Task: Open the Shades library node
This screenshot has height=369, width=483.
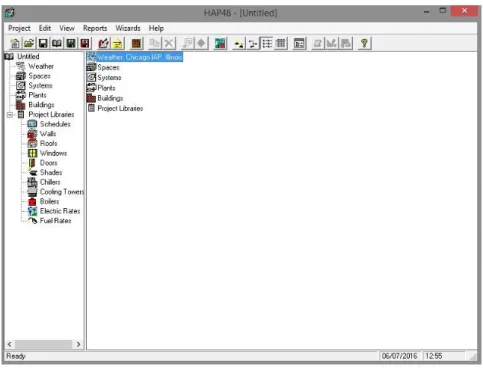Action: 51,173
